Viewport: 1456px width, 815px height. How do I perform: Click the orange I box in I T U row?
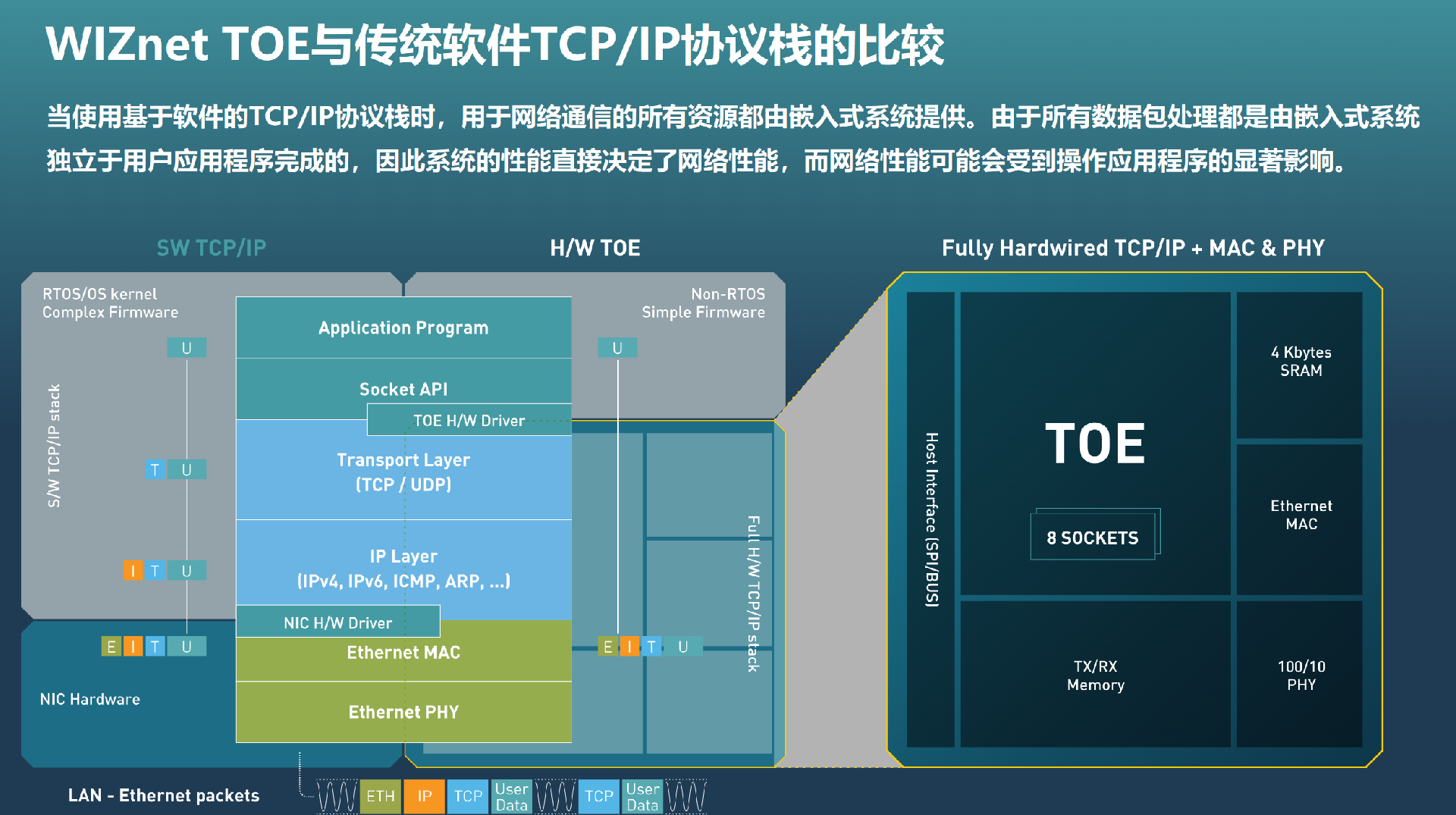click(133, 570)
